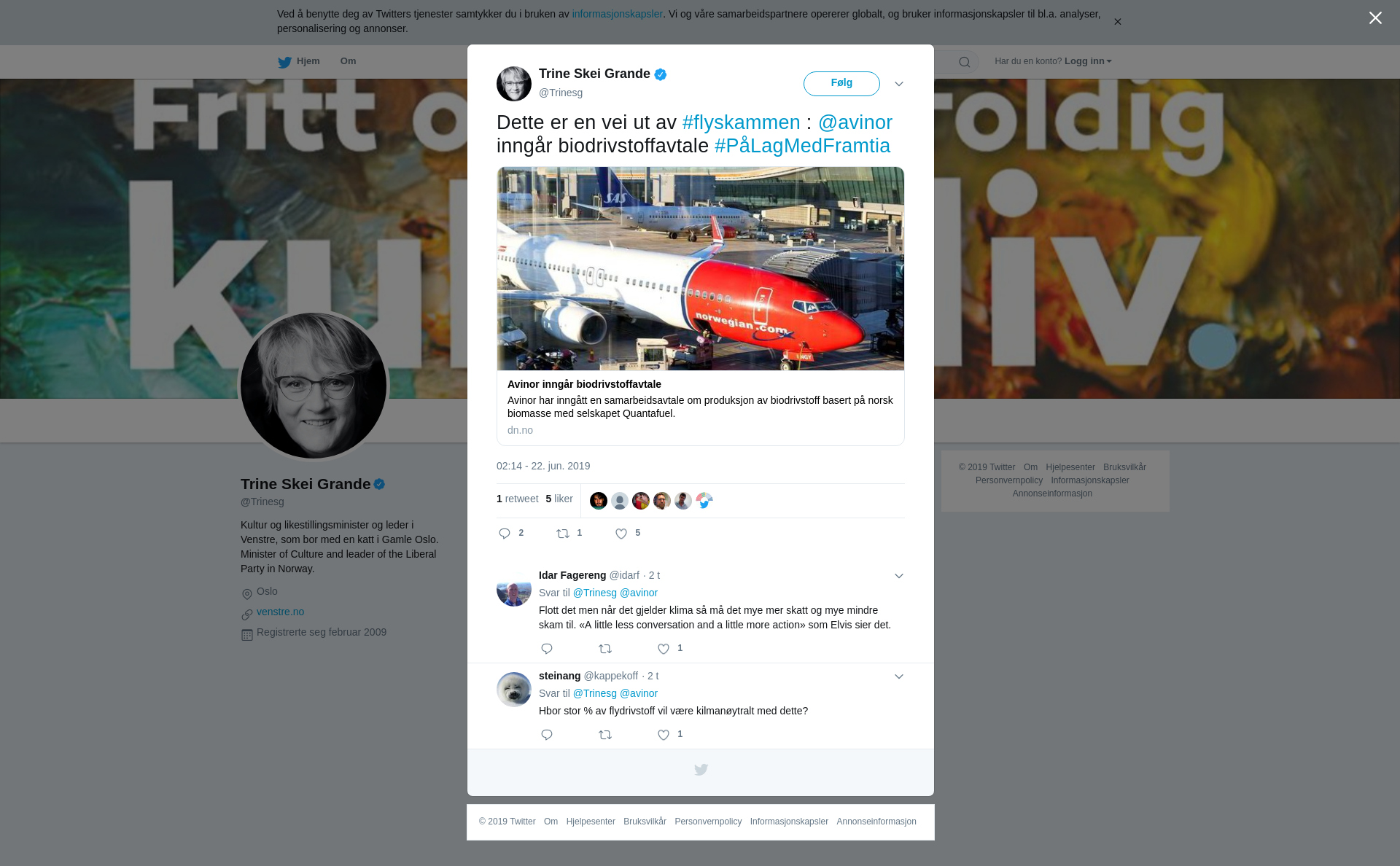Expand options for steinang's tweet
Viewport: 1400px width, 866px height.
tap(899, 676)
